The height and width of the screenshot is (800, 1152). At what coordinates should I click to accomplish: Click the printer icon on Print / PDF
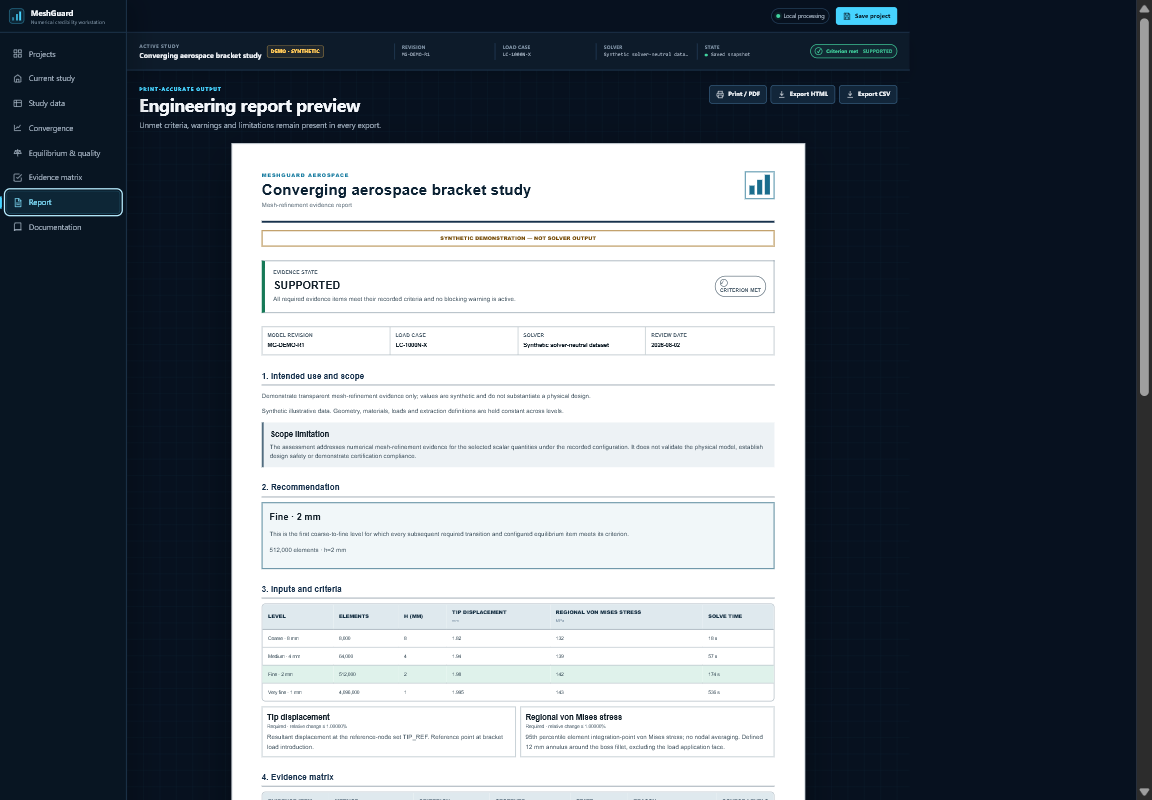click(x=720, y=94)
